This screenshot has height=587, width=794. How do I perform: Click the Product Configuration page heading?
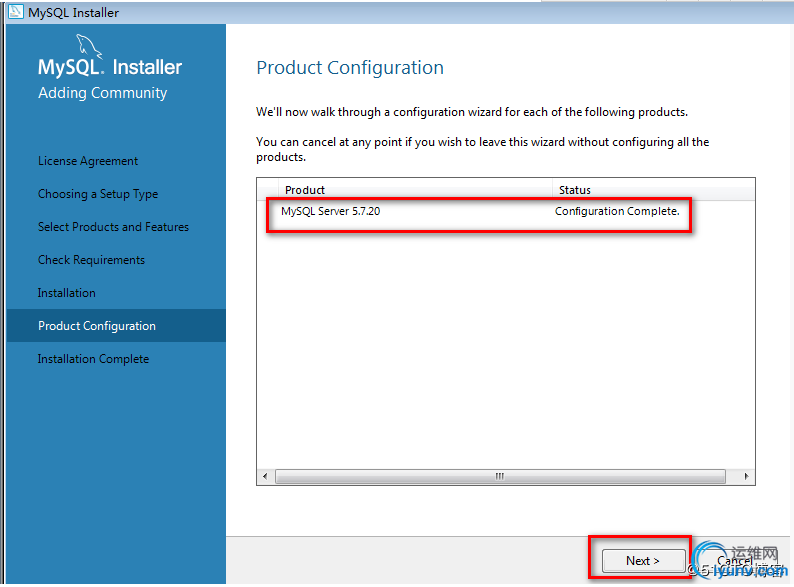point(350,68)
